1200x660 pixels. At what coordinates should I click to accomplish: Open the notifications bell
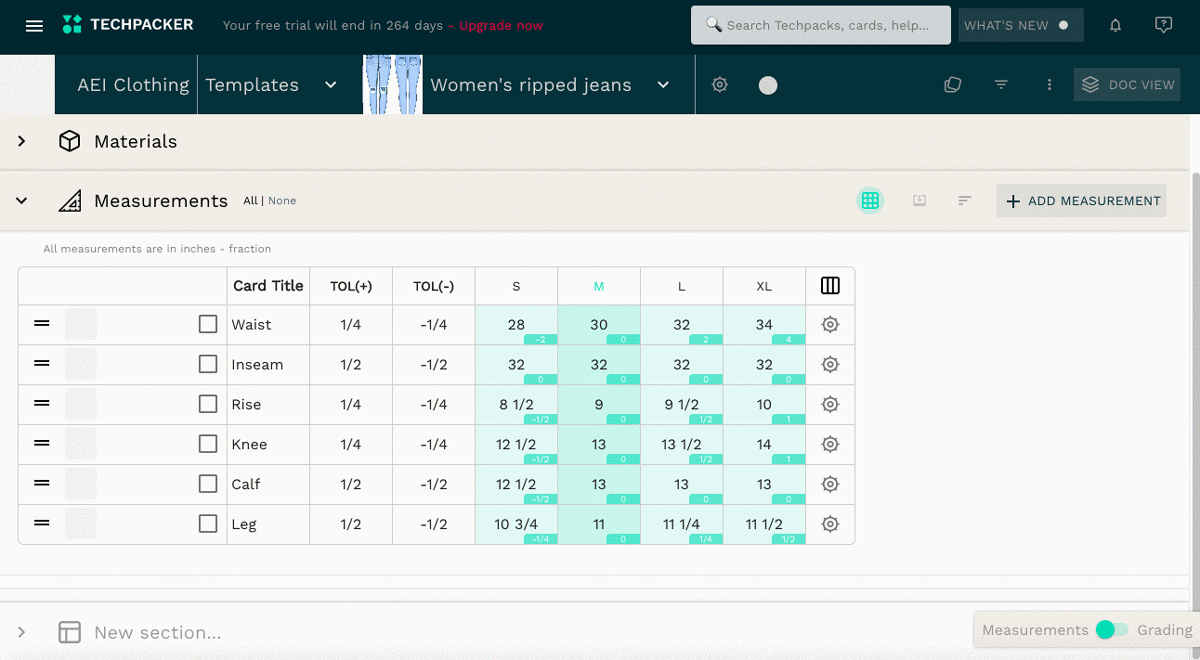tap(1116, 25)
